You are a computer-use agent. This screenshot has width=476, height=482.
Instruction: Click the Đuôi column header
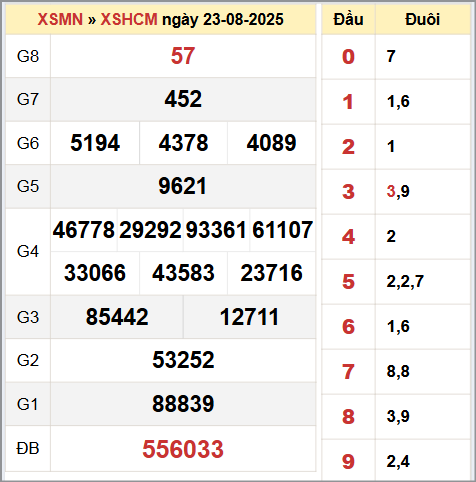tap(423, 19)
